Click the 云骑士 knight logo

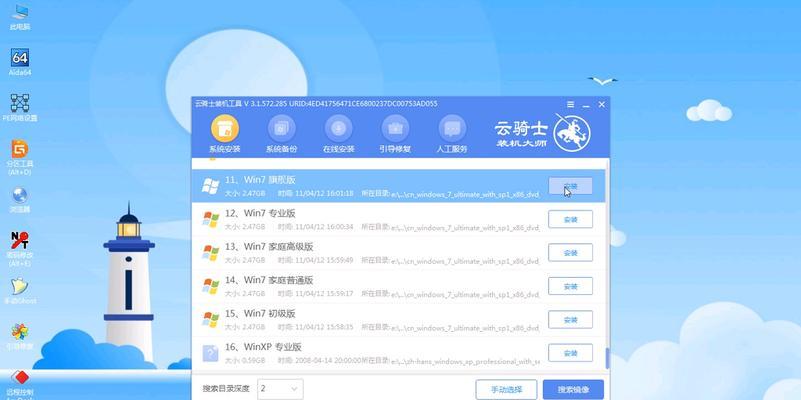[x=572, y=132]
